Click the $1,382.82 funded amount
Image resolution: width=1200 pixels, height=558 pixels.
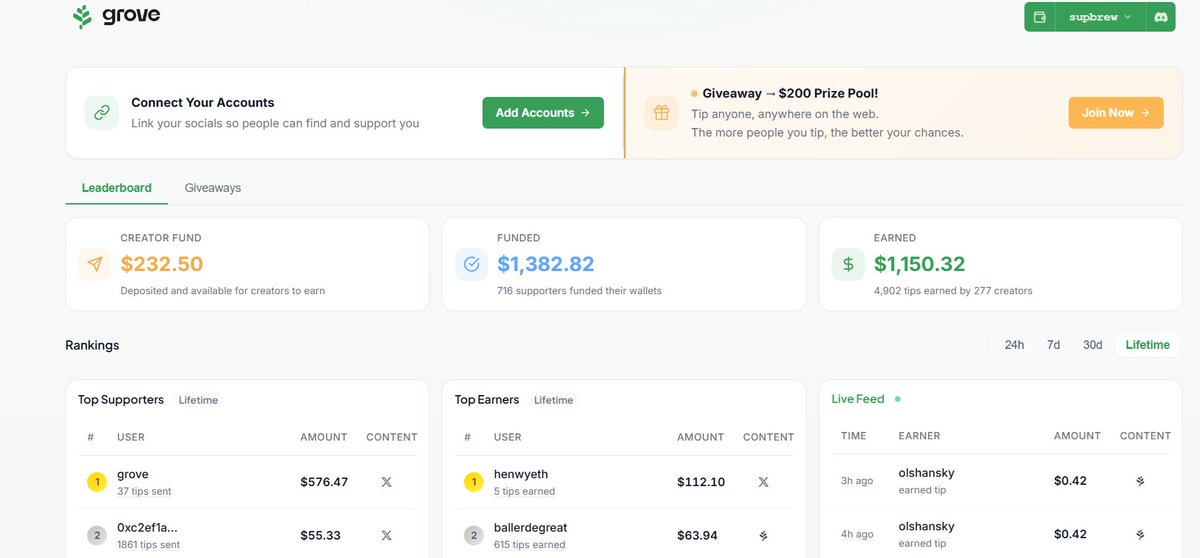point(546,264)
